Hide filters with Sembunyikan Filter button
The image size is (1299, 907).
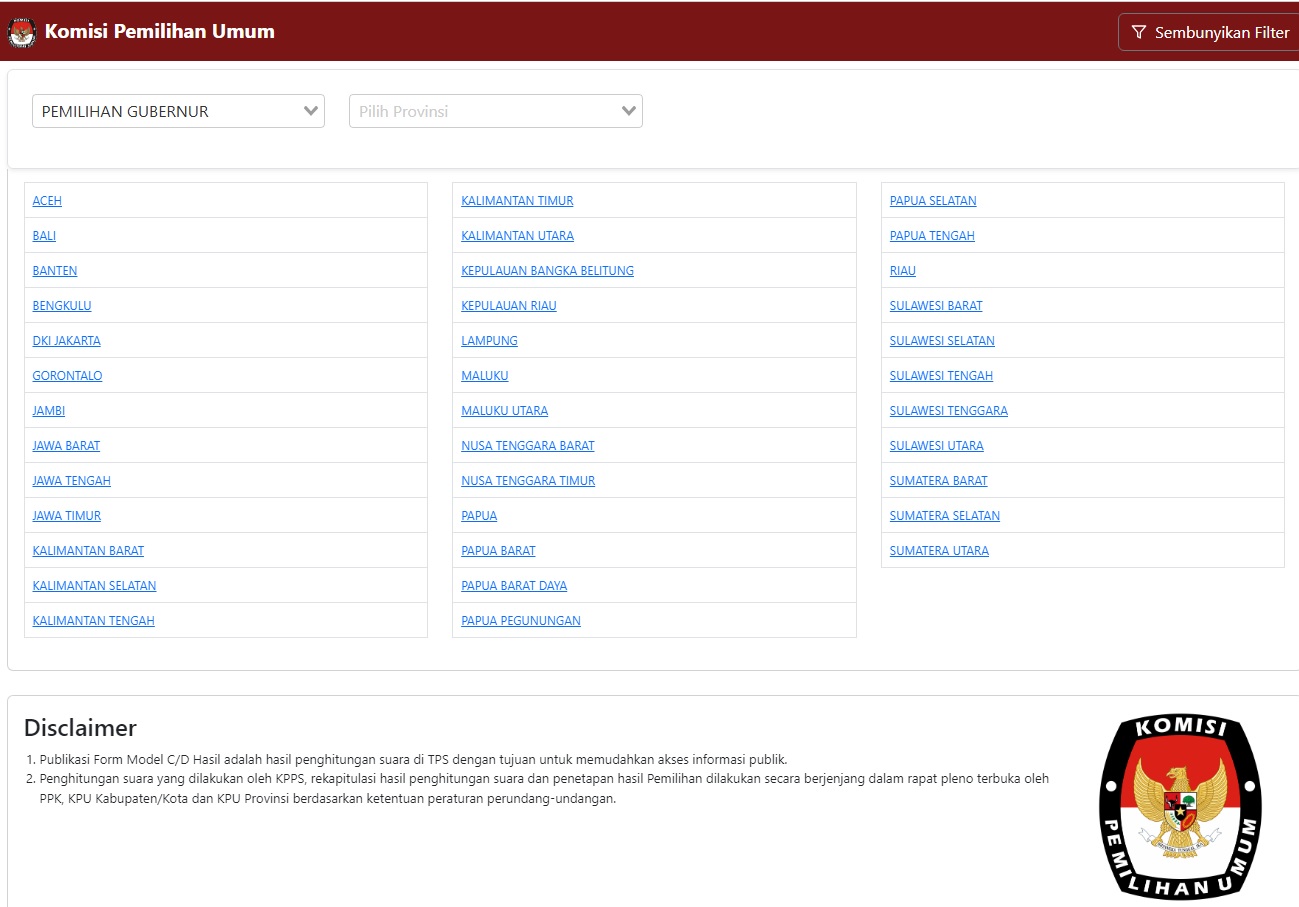(x=1210, y=32)
